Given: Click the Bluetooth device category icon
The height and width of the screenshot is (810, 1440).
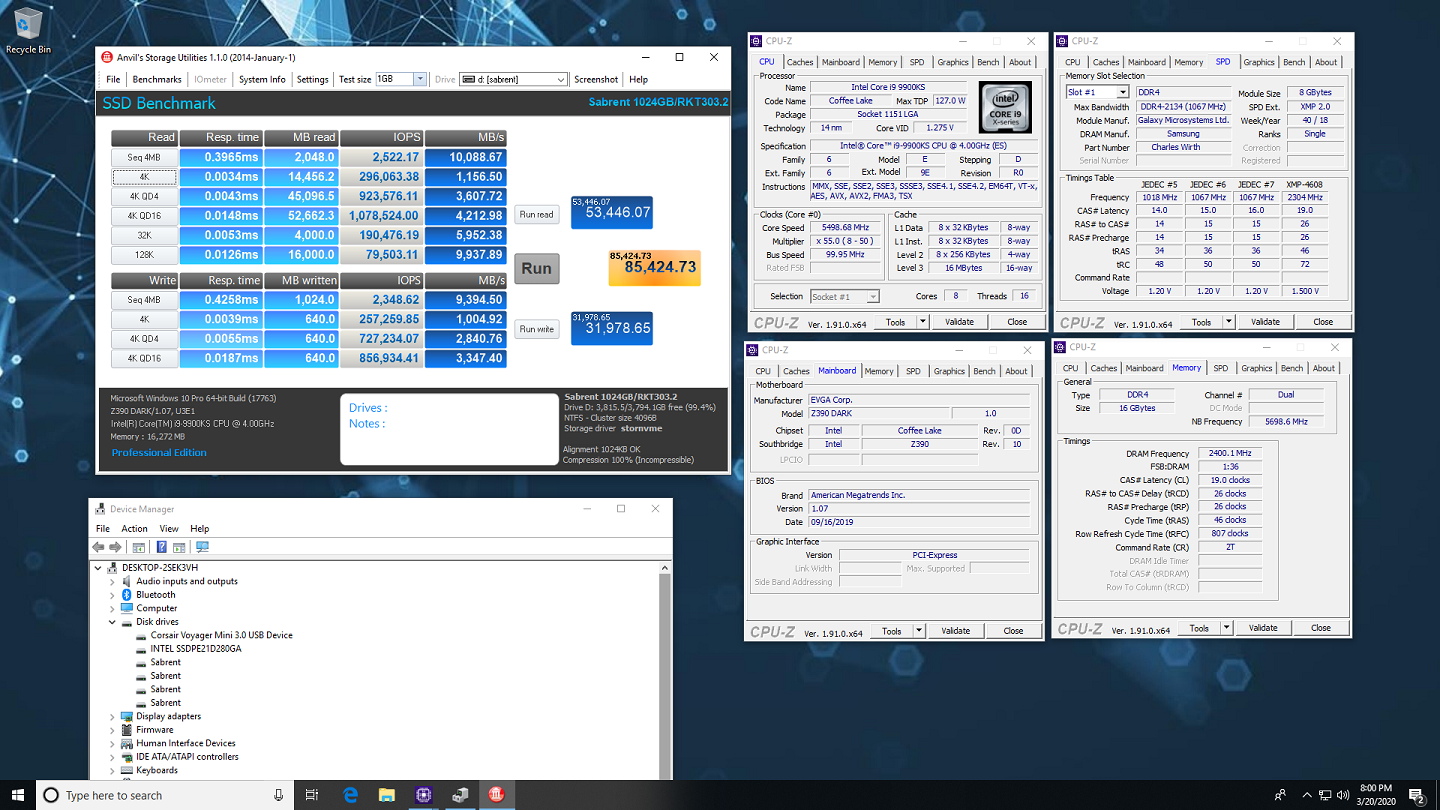Looking at the screenshot, I should [127, 594].
